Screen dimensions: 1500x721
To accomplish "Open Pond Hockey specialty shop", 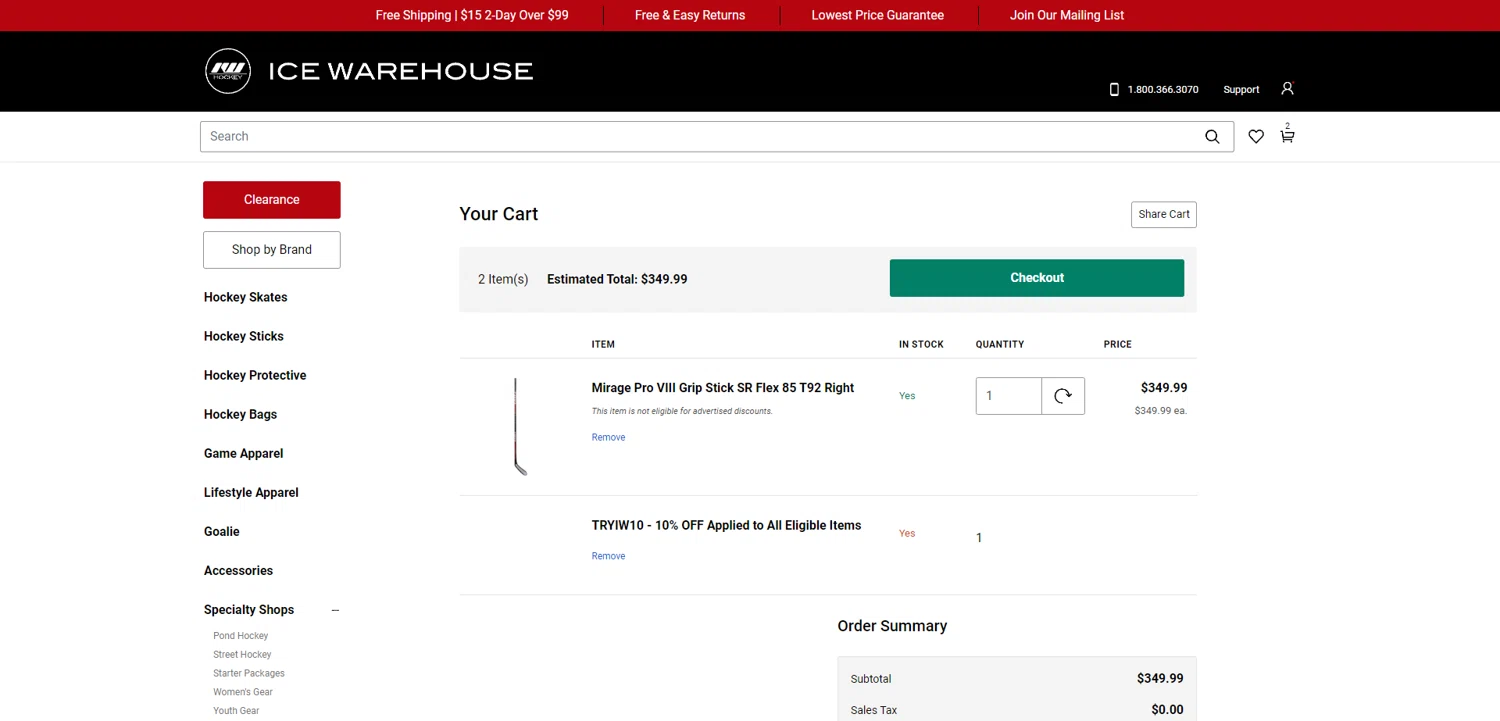I will [x=241, y=636].
